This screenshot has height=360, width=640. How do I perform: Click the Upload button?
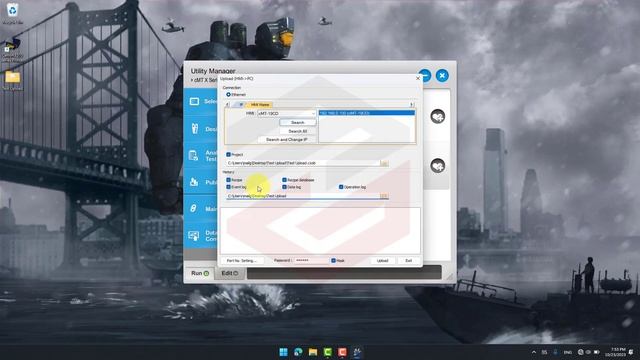coord(382,260)
